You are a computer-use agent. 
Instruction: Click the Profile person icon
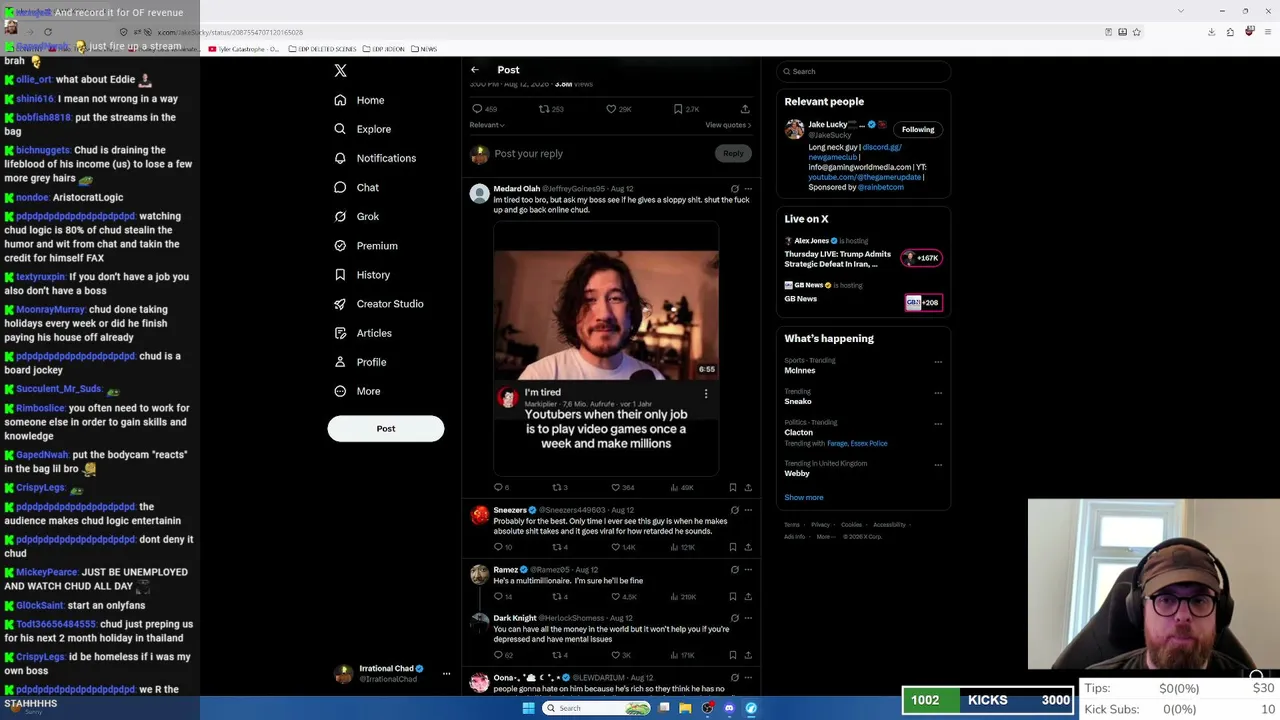tap(340, 362)
